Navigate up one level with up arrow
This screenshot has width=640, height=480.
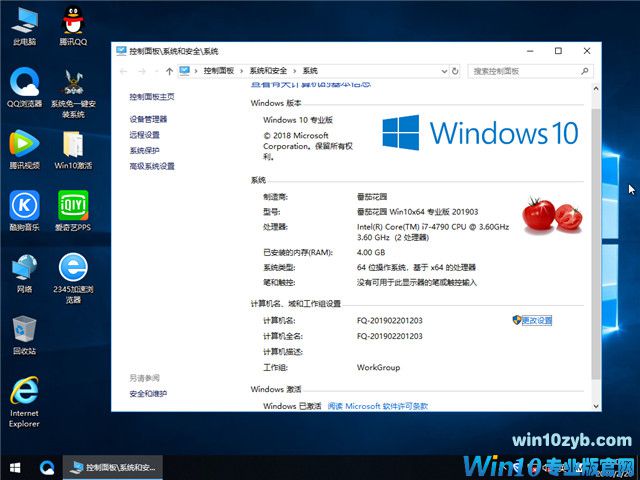coord(169,71)
